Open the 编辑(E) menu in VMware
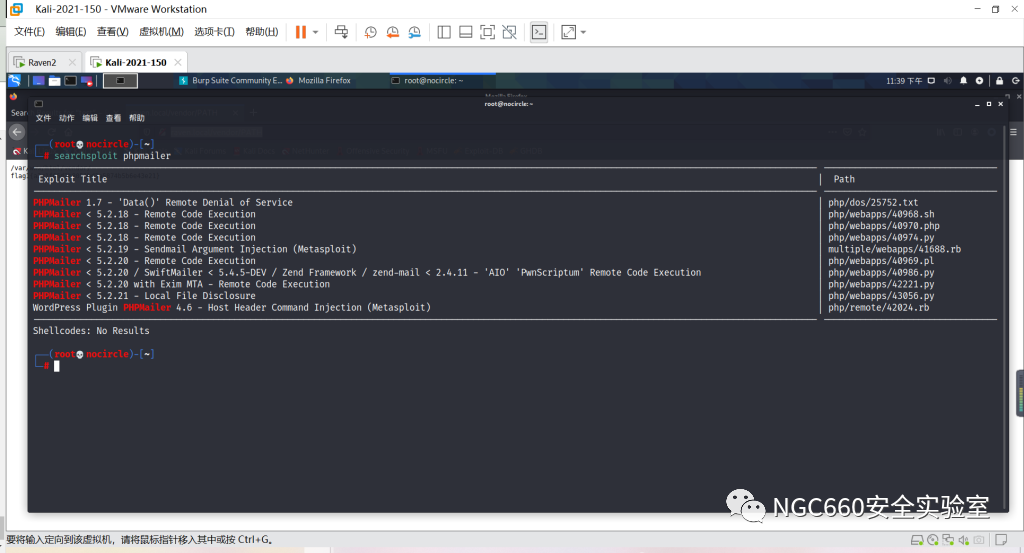 tap(71, 32)
